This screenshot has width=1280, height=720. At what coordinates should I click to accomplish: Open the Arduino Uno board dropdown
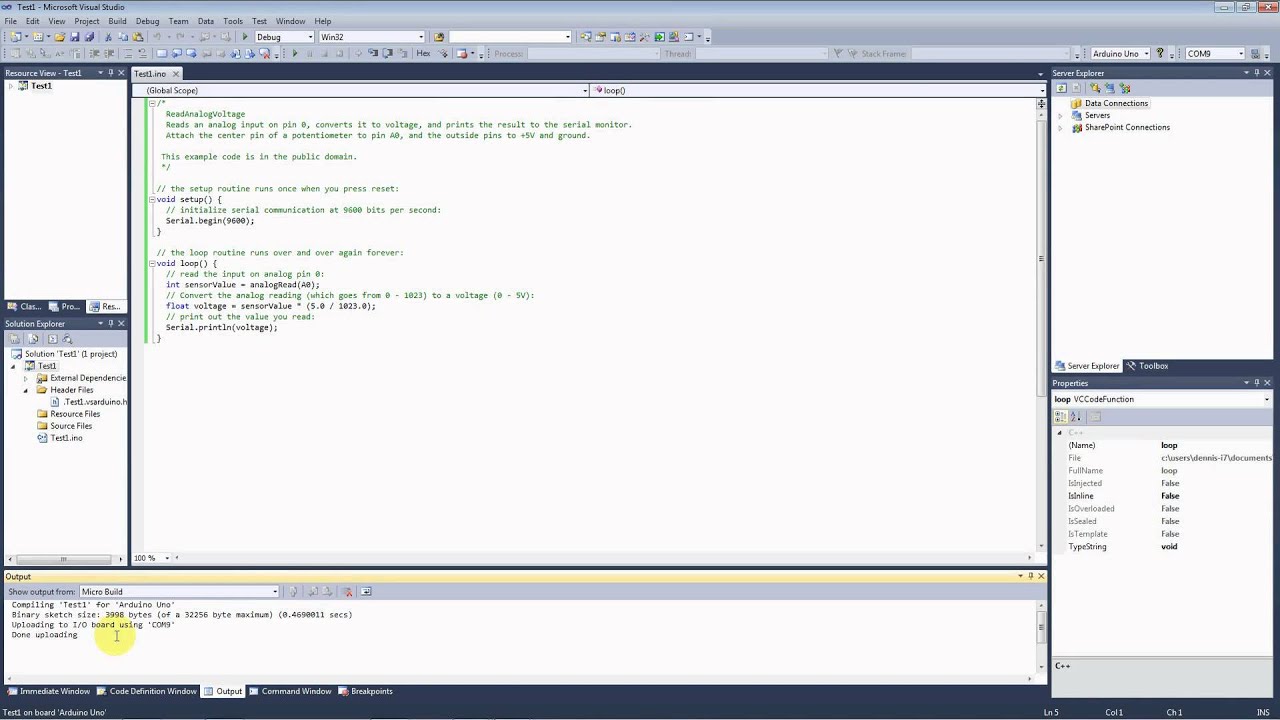pyautogui.click(x=1147, y=54)
